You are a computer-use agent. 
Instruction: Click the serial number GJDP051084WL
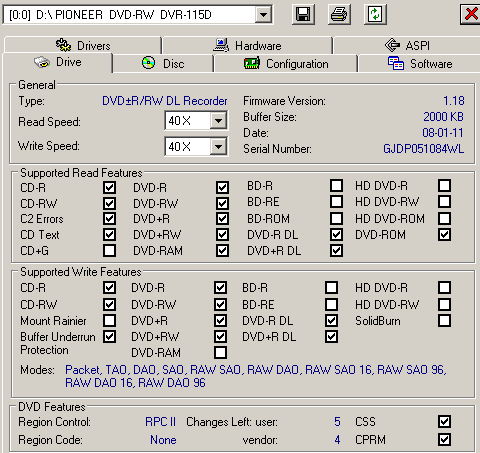tap(423, 149)
